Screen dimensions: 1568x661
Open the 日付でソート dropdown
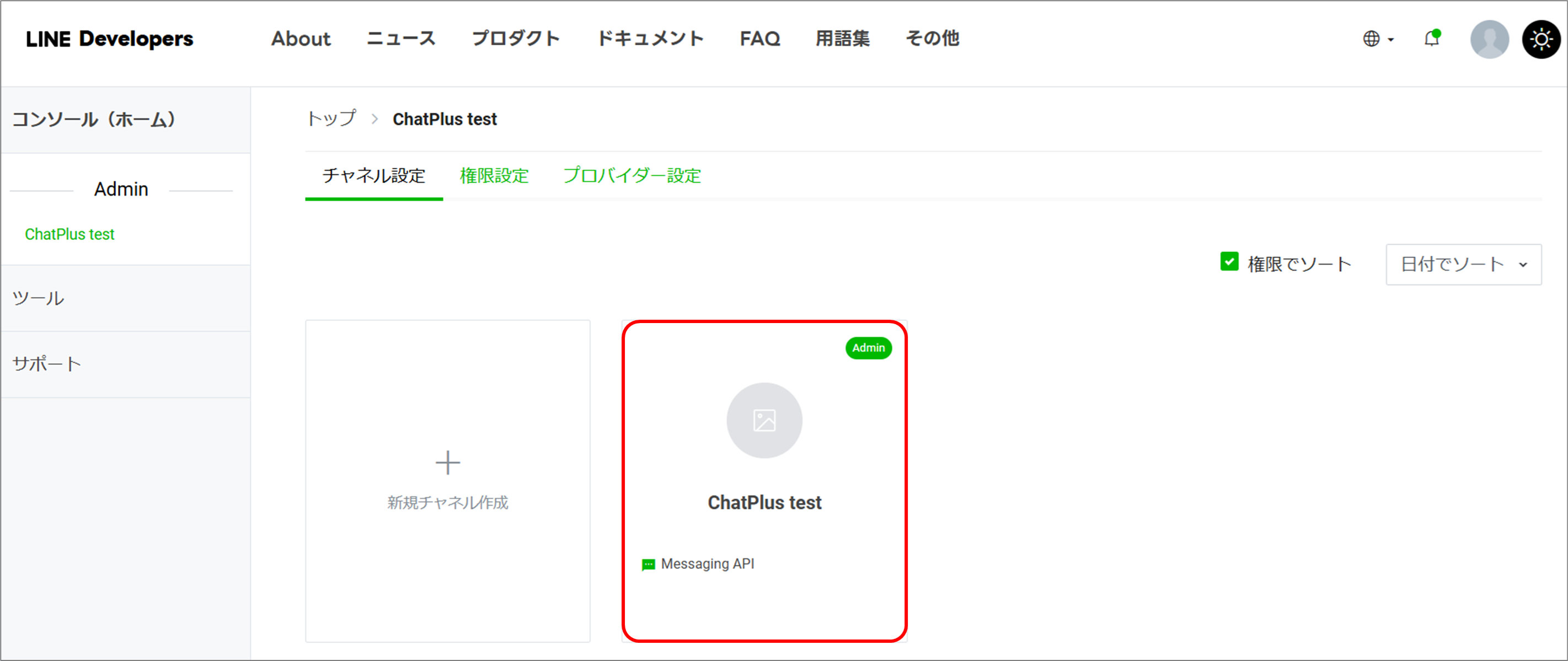pyautogui.click(x=1463, y=264)
